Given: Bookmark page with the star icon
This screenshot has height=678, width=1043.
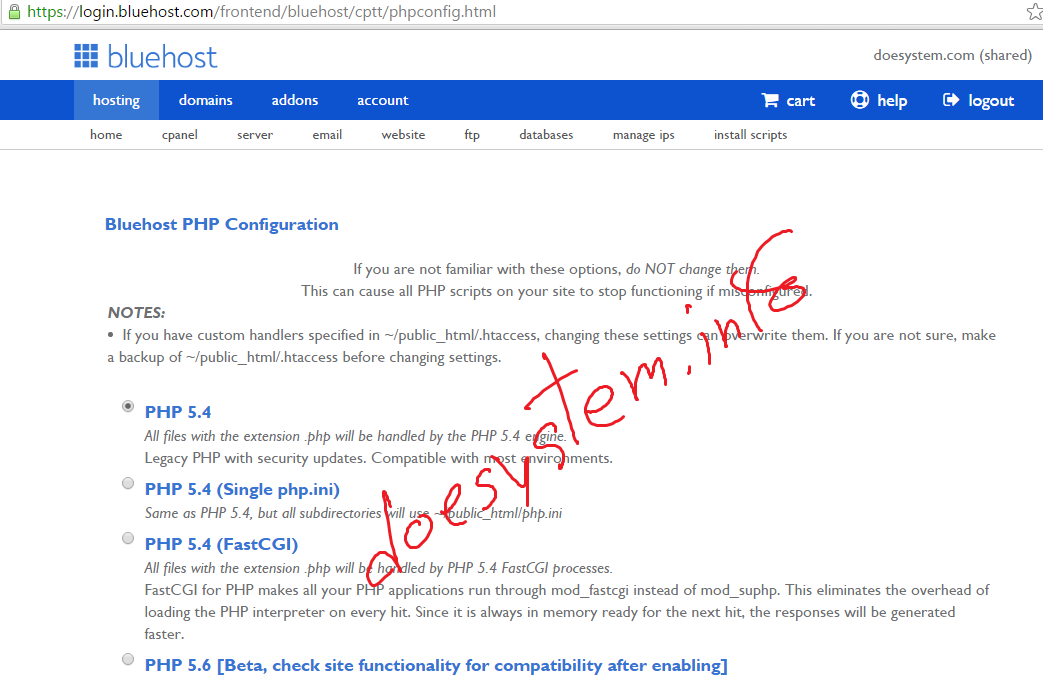Looking at the screenshot, I should coord(1034,11).
